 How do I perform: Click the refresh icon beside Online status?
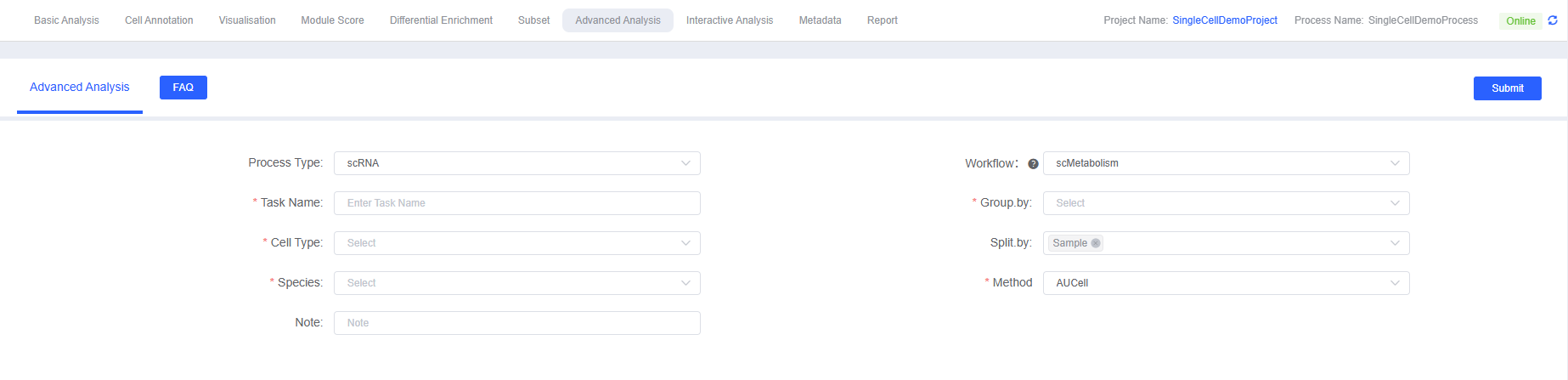tap(1553, 20)
